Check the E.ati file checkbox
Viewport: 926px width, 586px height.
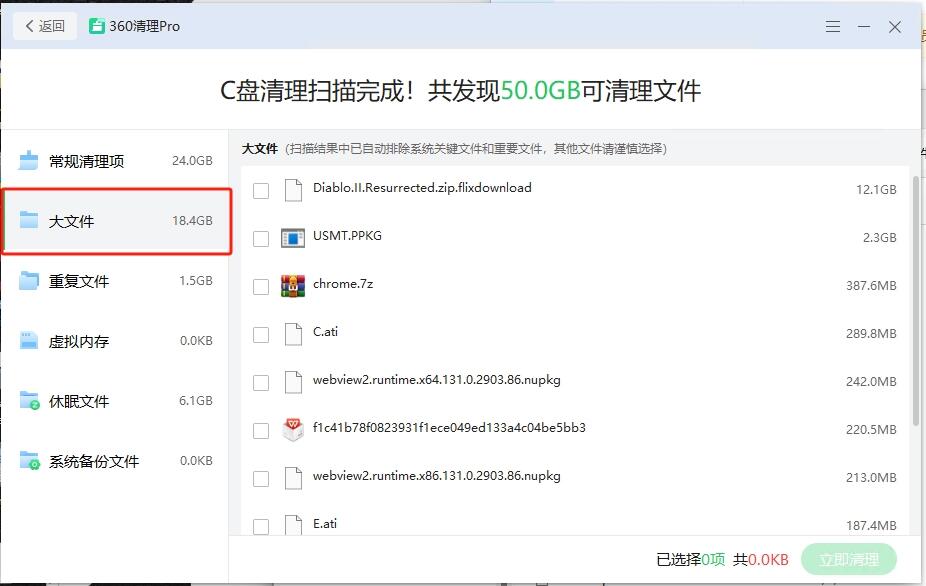(261, 526)
